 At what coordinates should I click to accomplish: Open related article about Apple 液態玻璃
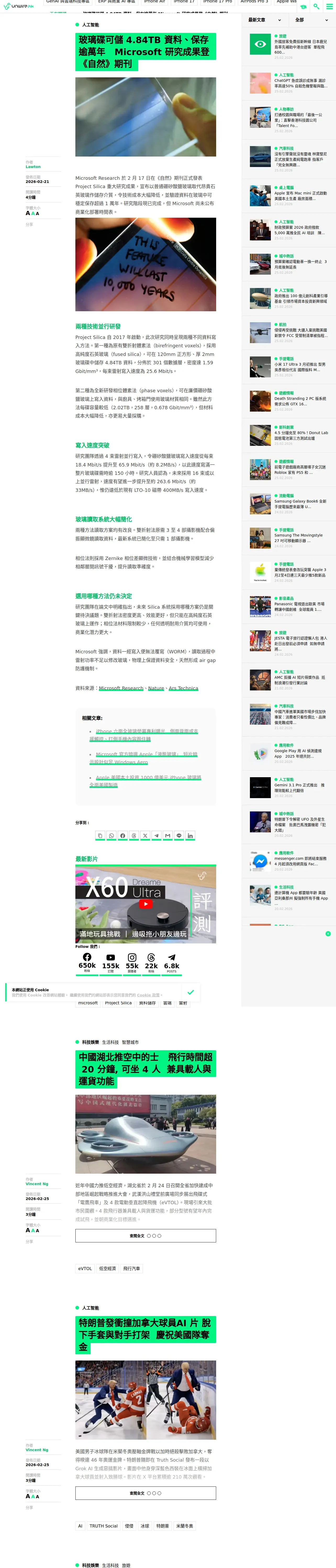[143, 758]
